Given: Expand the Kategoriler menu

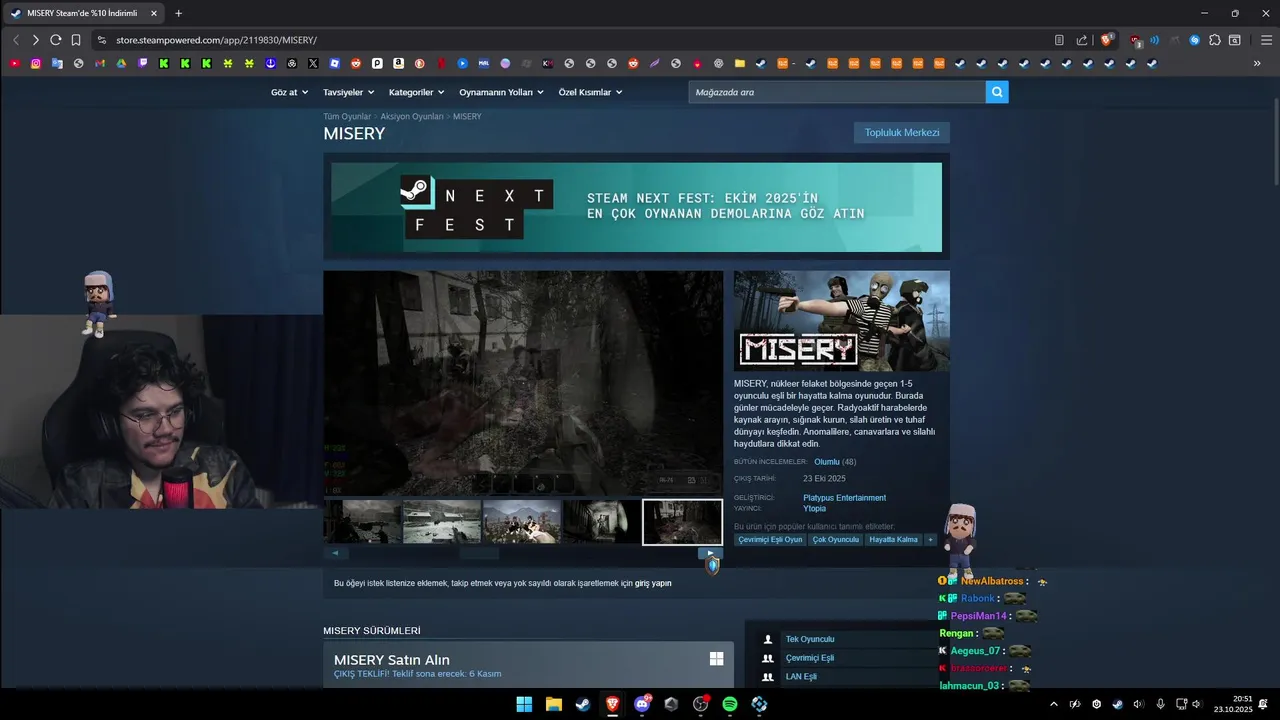Looking at the screenshot, I should (x=416, y=92).
